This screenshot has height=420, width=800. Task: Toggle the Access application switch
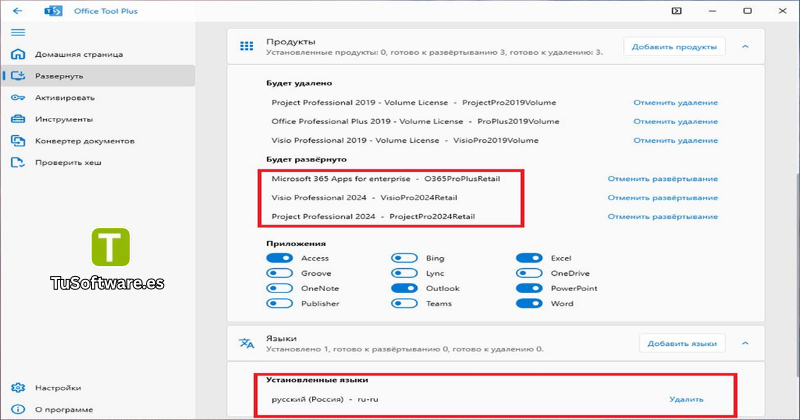point(280,258)
